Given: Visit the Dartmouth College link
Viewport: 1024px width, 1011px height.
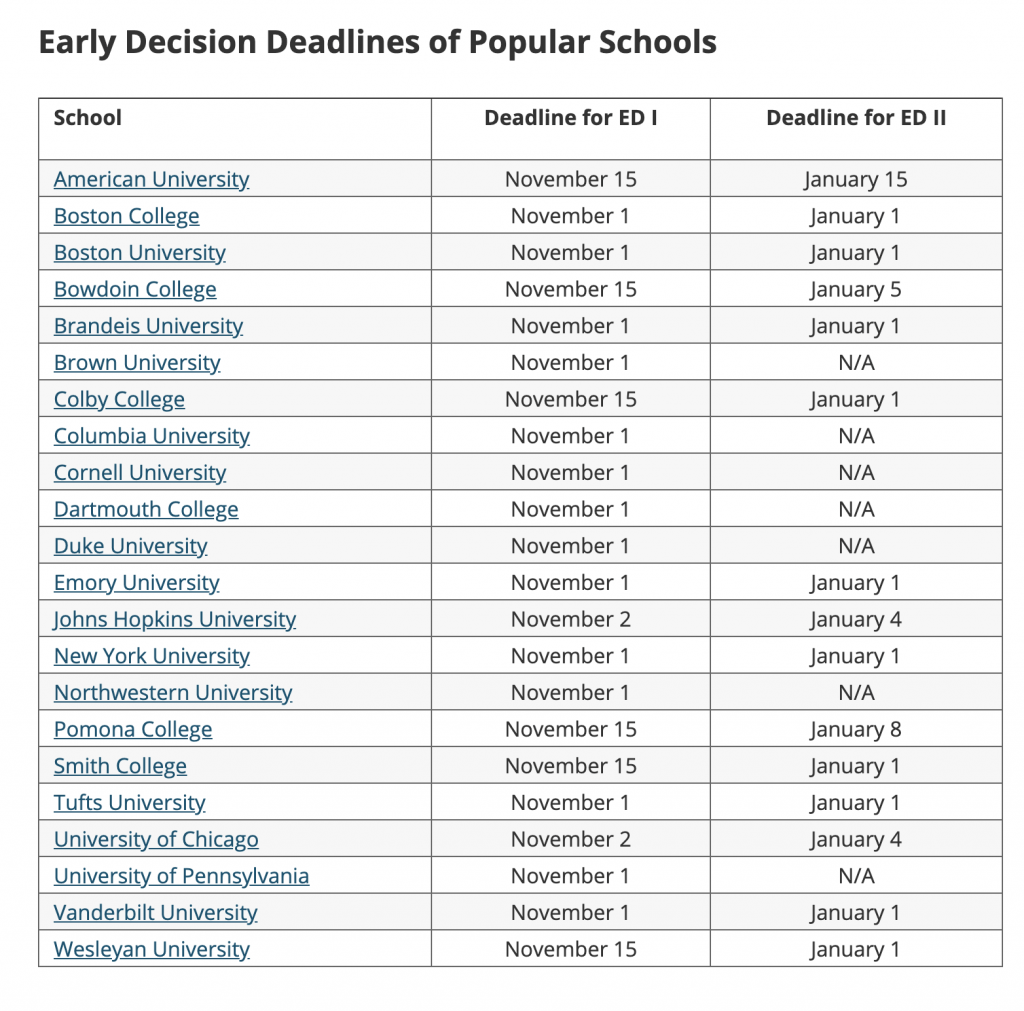Looking at the screenshot, I should pyautogui.click(x=146, y=510).
